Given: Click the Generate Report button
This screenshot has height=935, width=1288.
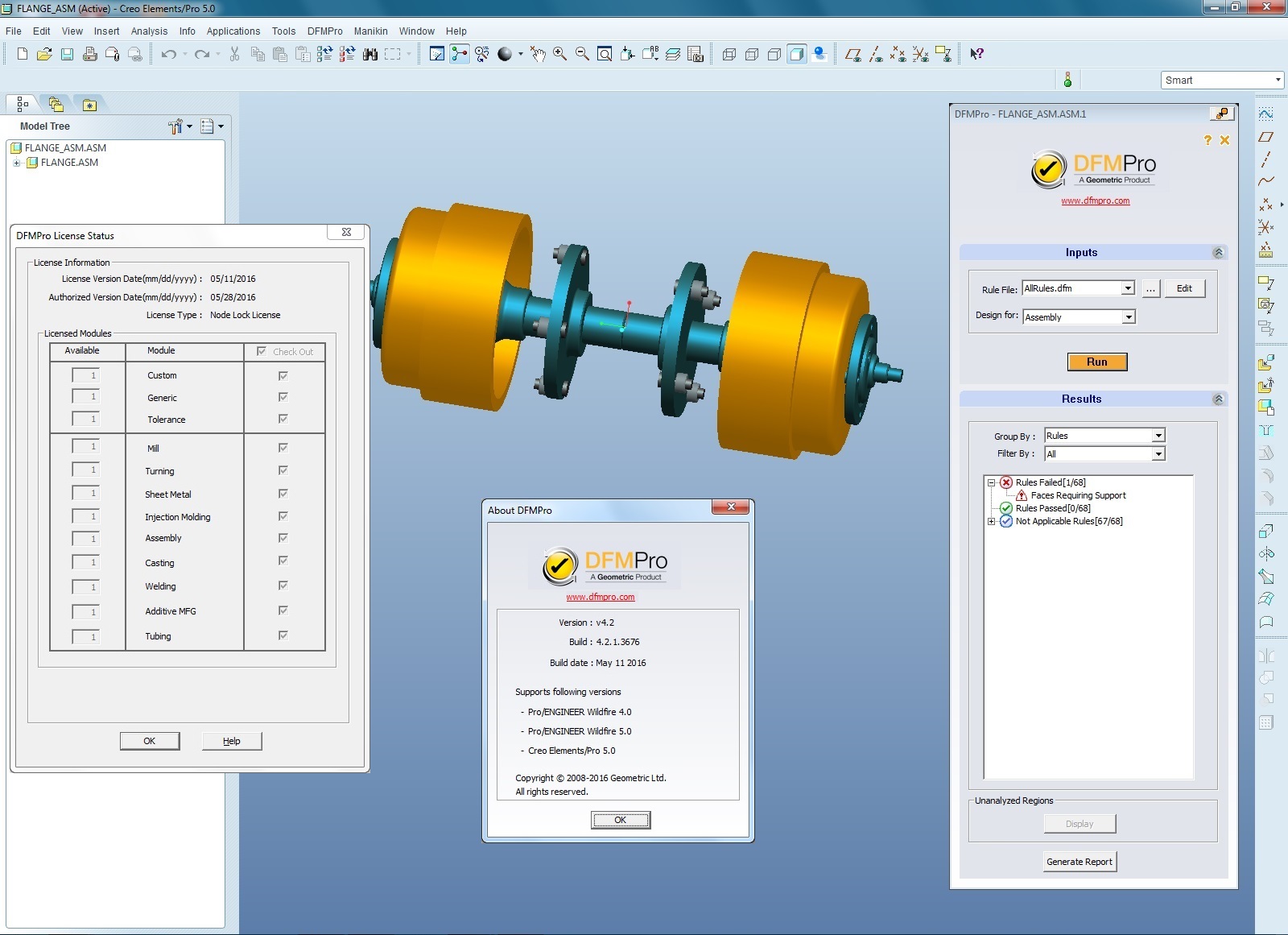Looking at the screenshot, I should [x=1080, y=862].
